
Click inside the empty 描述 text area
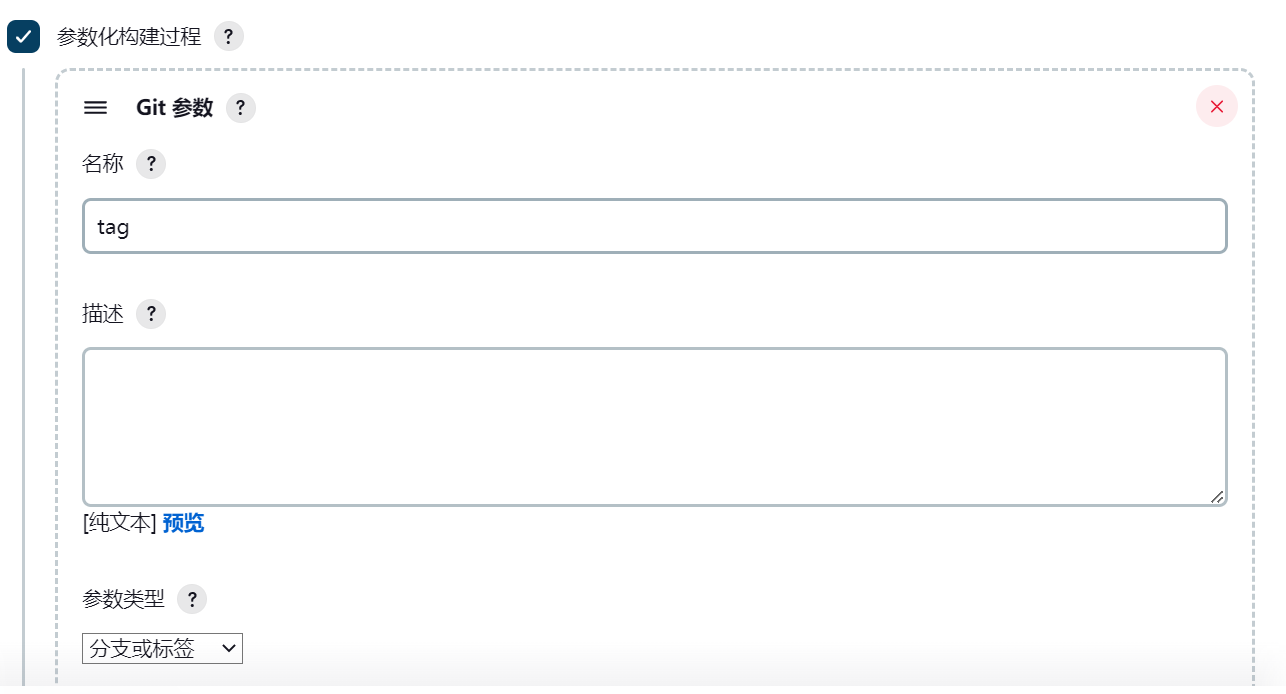[x=655, y=427]
